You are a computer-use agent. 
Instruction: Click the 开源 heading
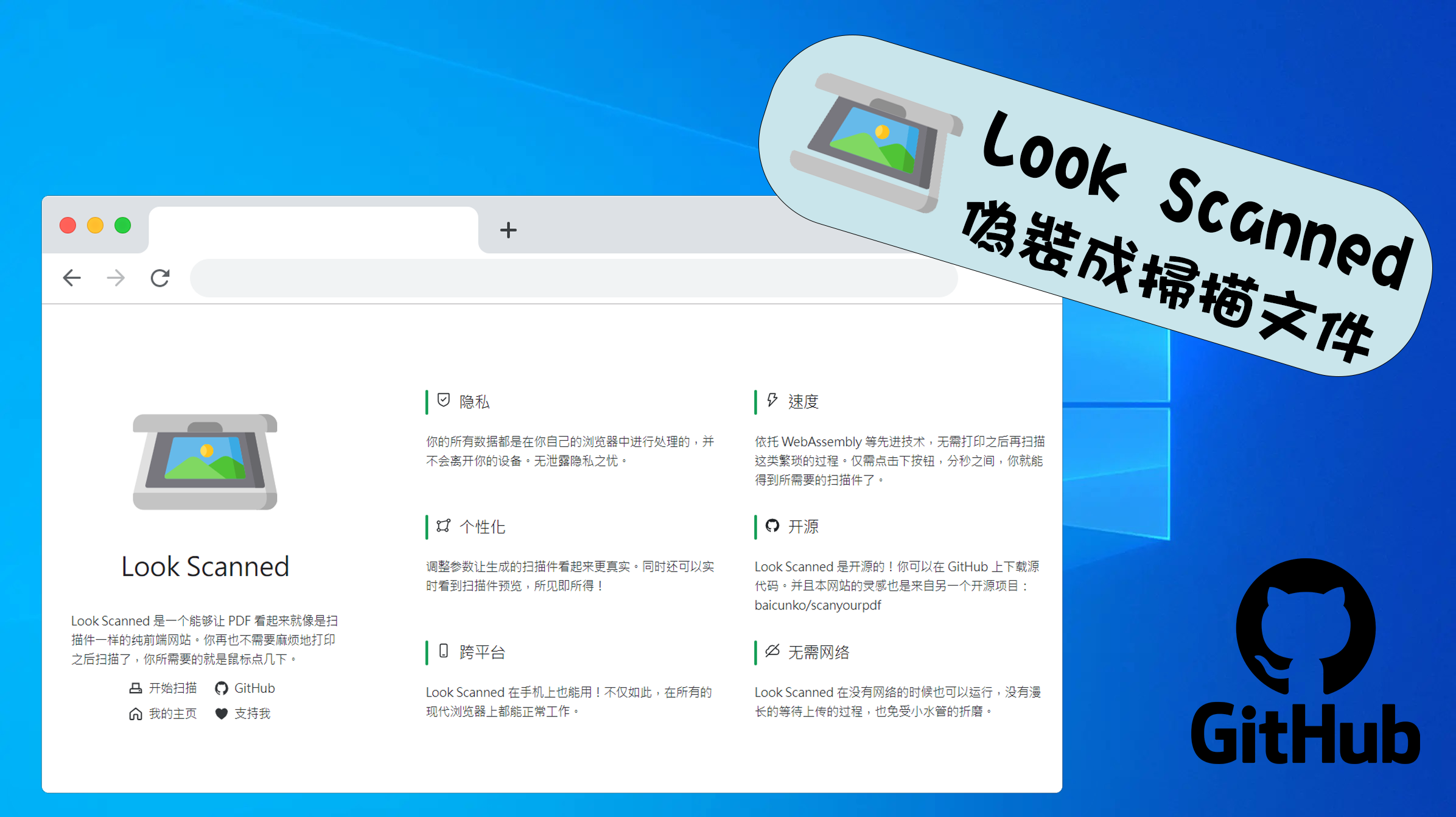coord(803,527)
